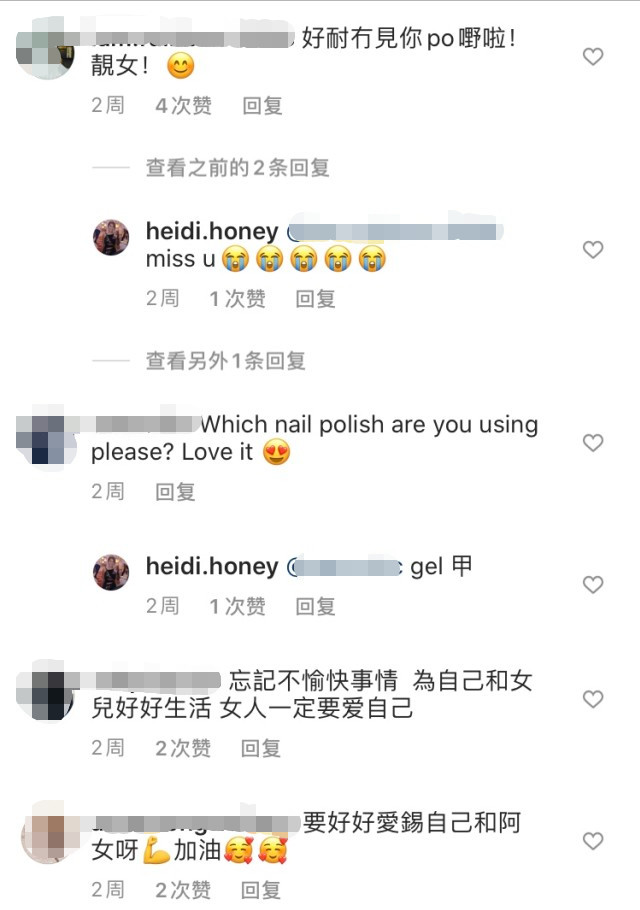
Task: Like heidi.honey's gel 甲 reply
Action: [593, 584]
